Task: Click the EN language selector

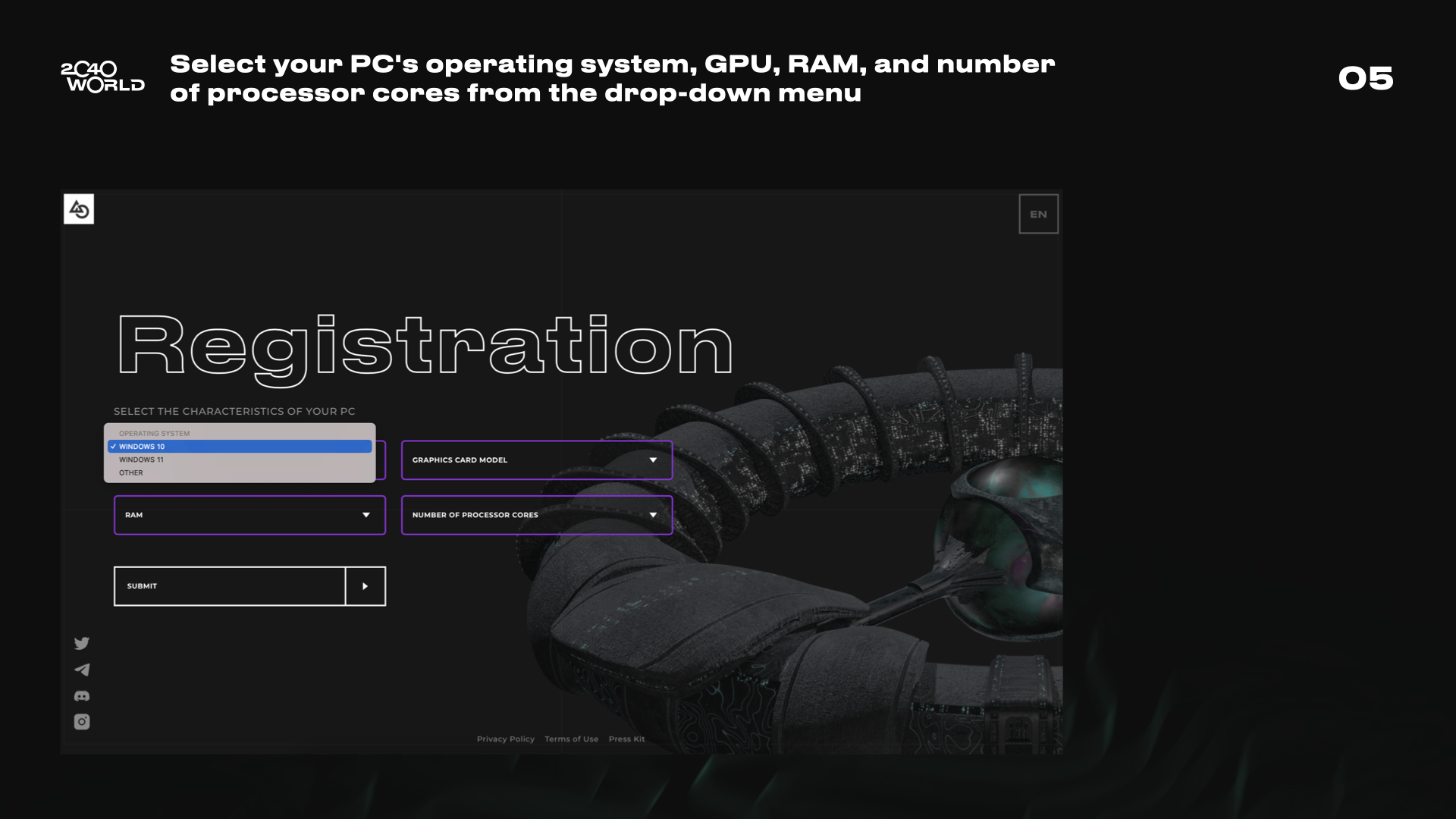Action: pos(1038,215)
